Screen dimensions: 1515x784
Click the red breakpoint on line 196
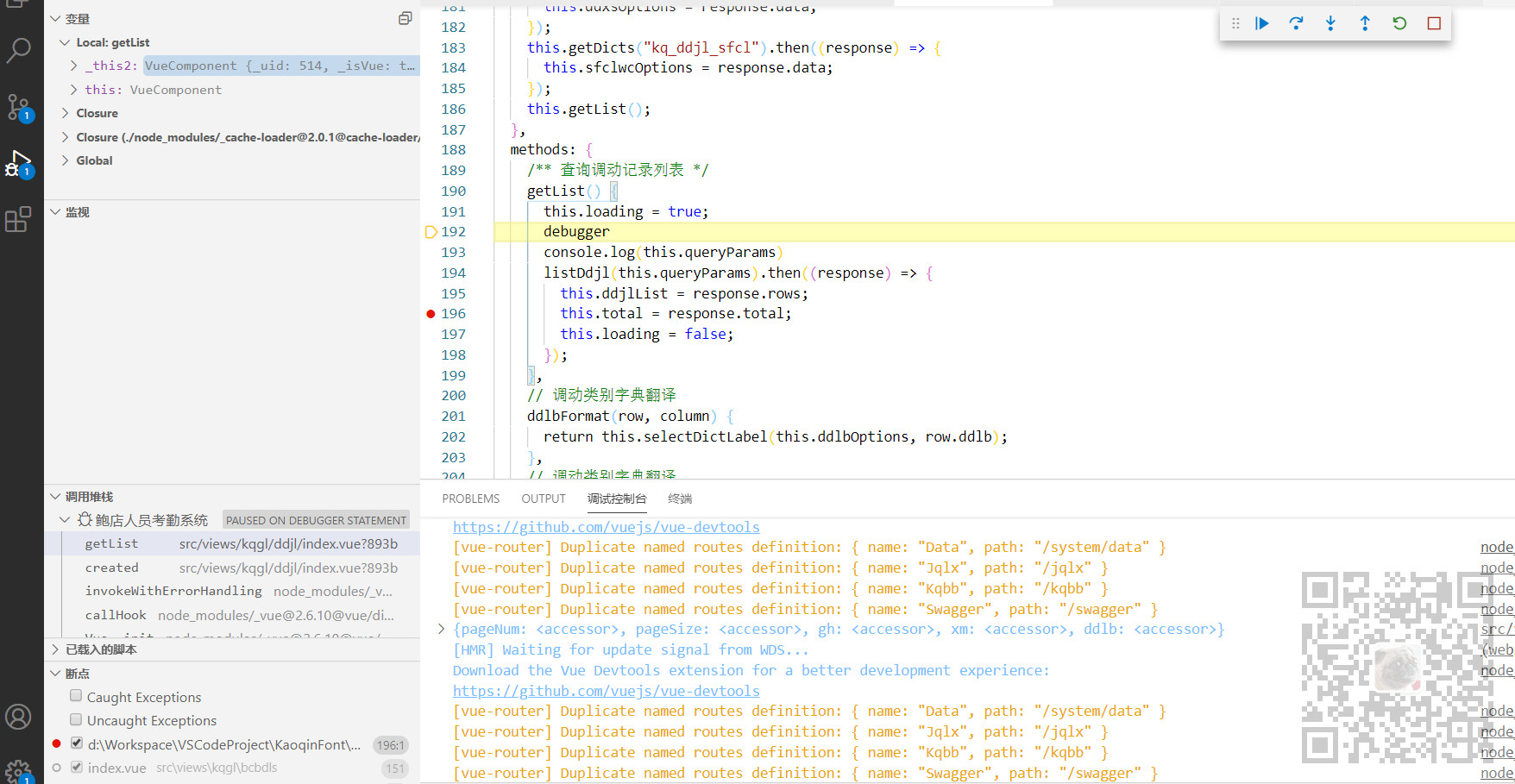[x=430, y=313]
